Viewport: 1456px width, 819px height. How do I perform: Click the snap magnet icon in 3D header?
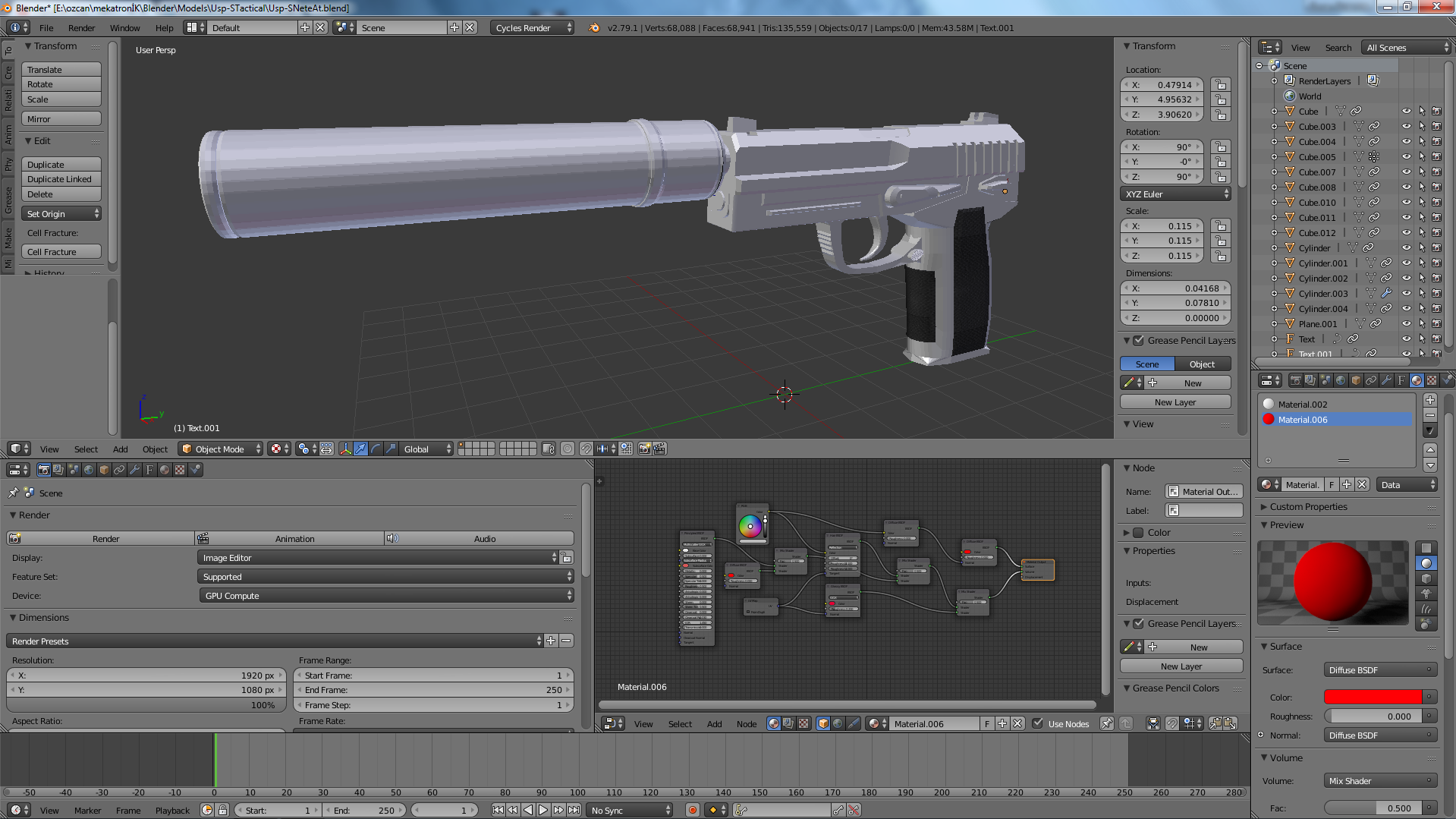pos(586,449)
